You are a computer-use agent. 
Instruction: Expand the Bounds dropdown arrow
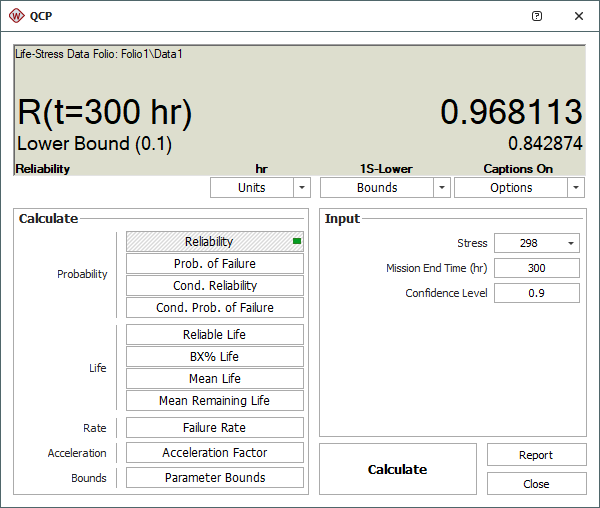[441, 188]
